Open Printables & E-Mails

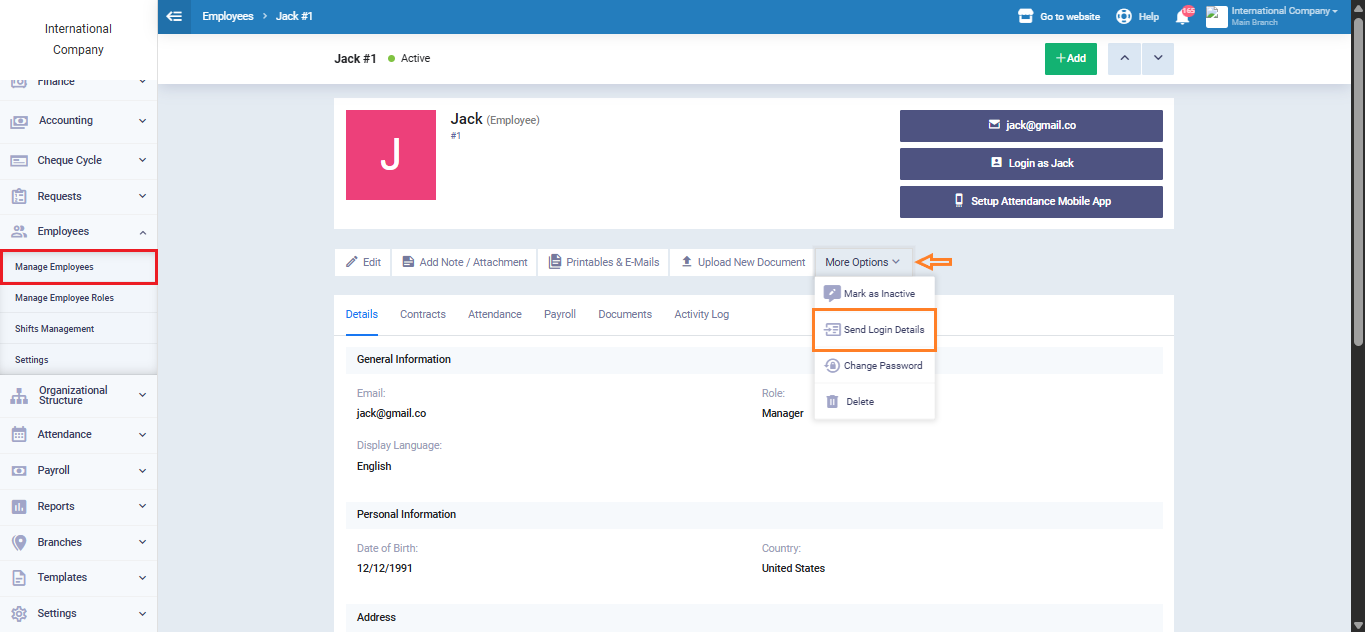click(604, 262)
